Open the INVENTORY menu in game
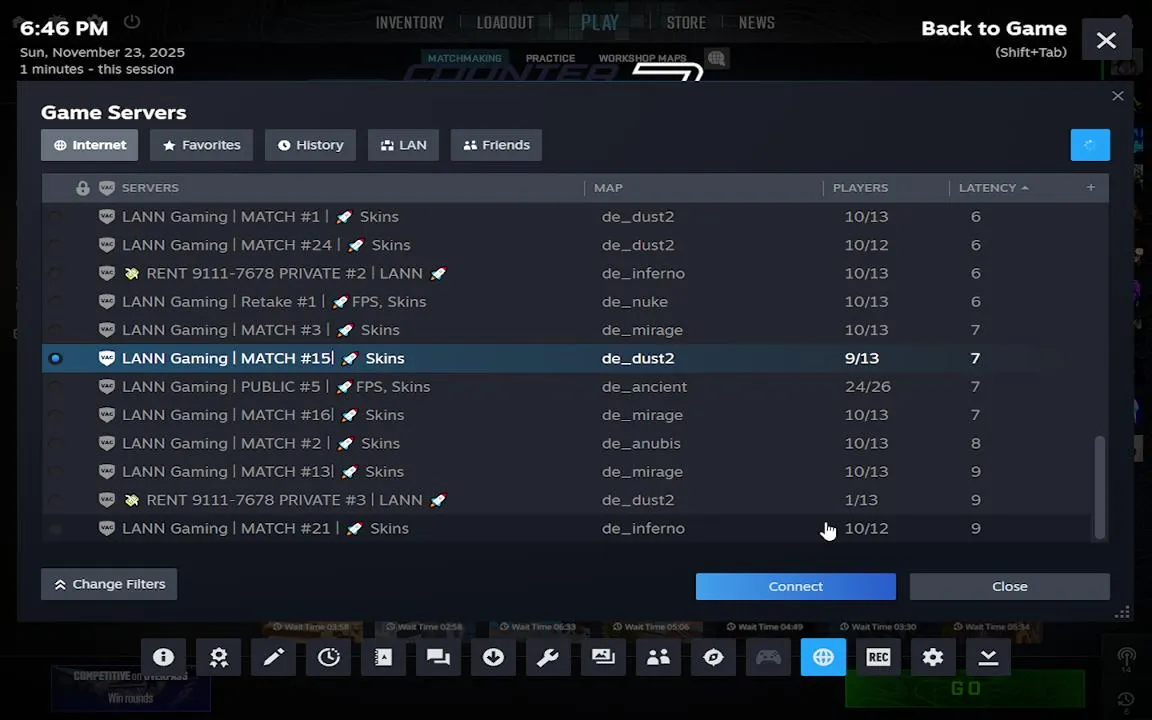 410,23
